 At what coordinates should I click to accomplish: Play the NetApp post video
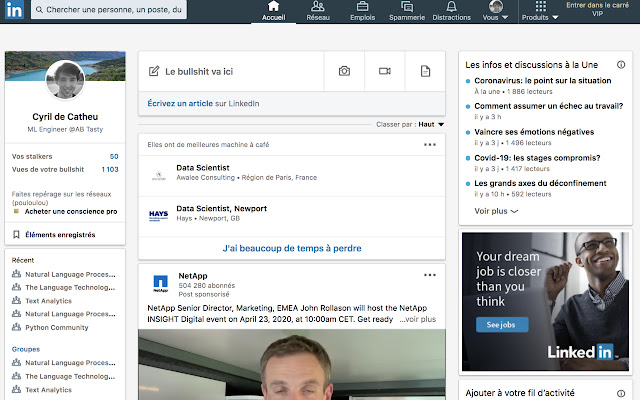(292, 364)
